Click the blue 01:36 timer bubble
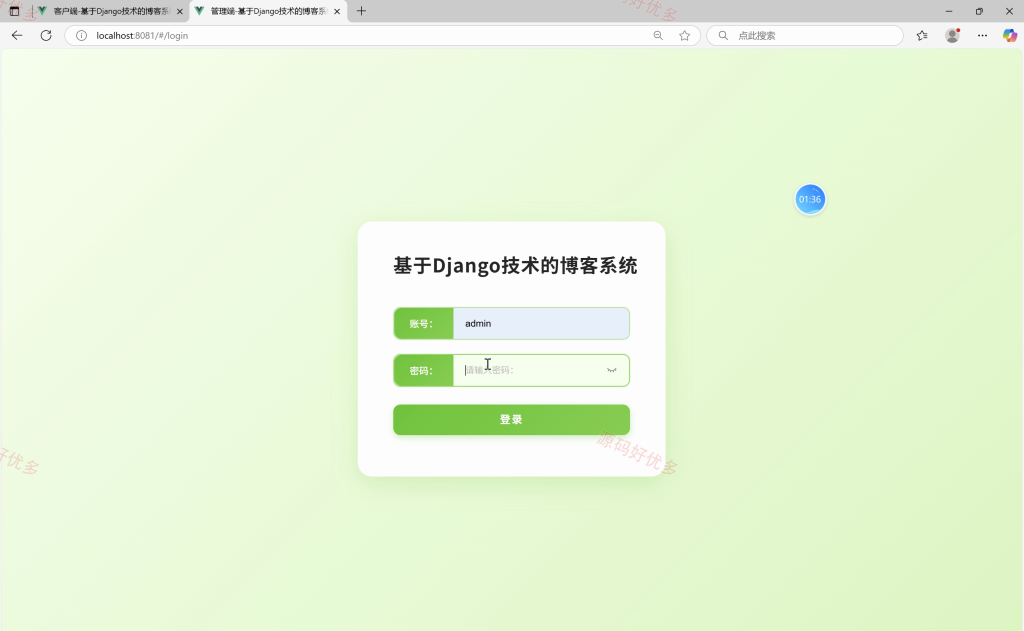1024x631 pixels. (810, 199)
